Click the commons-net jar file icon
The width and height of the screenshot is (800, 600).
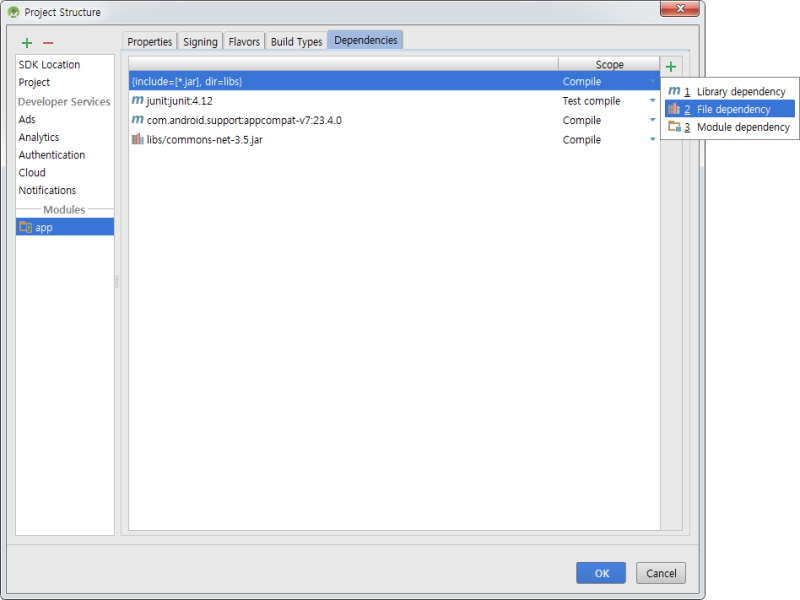[137, 139]
